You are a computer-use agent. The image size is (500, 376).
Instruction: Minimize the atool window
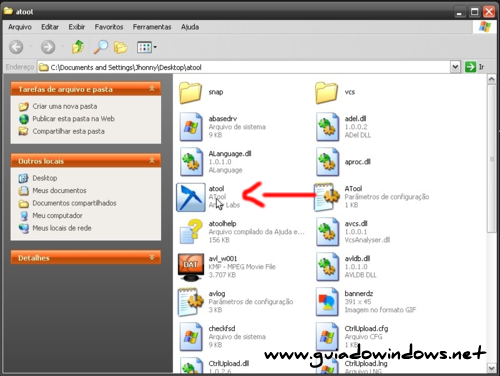pyautogui.click(x=459, y=12)
